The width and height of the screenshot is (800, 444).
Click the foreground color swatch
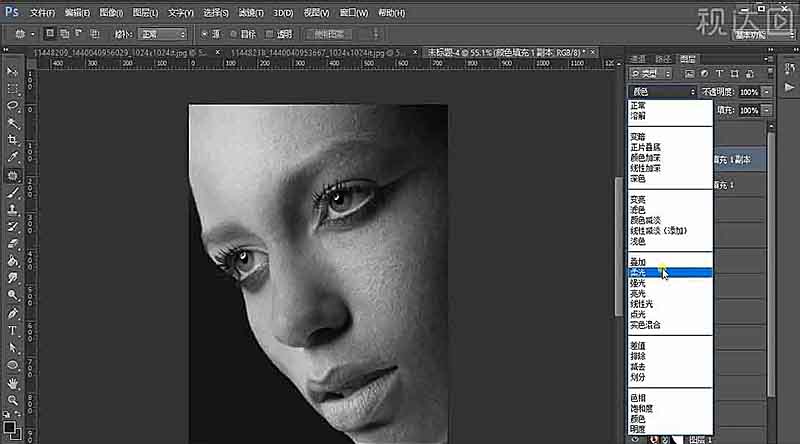click(9, 428)
